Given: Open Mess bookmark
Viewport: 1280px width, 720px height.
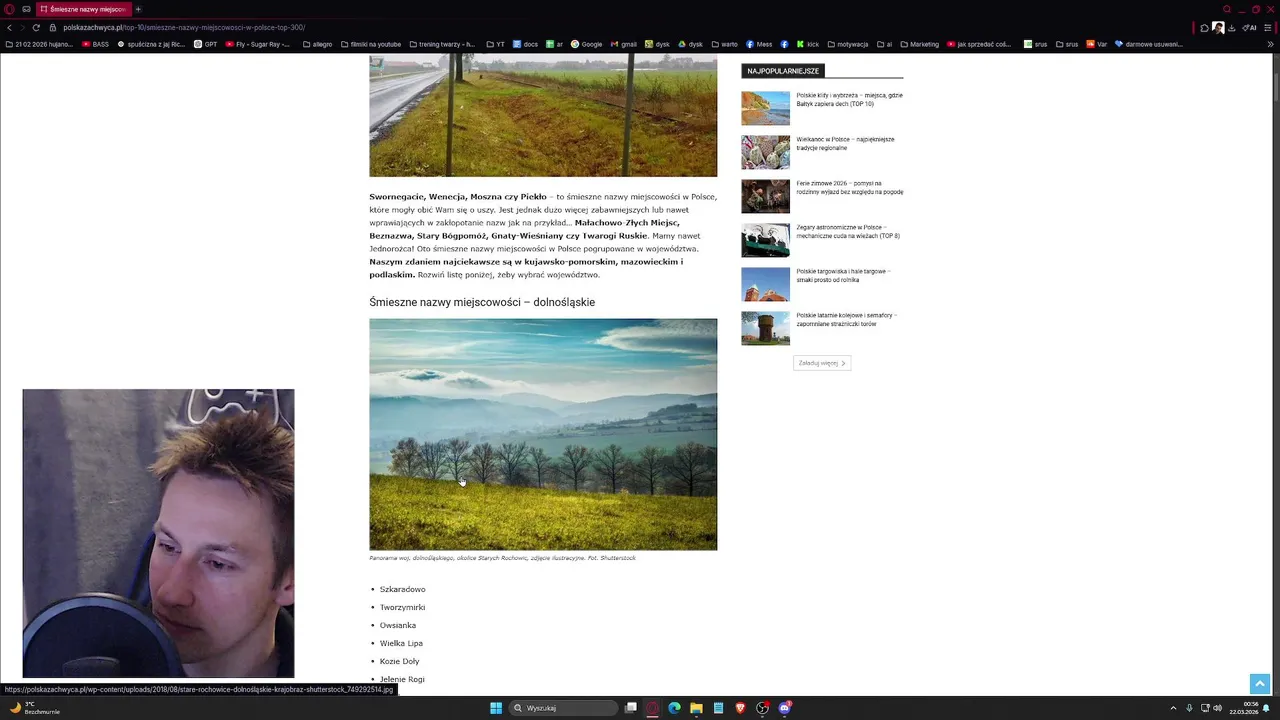Looking at the screenshot, I should point(759,44).
